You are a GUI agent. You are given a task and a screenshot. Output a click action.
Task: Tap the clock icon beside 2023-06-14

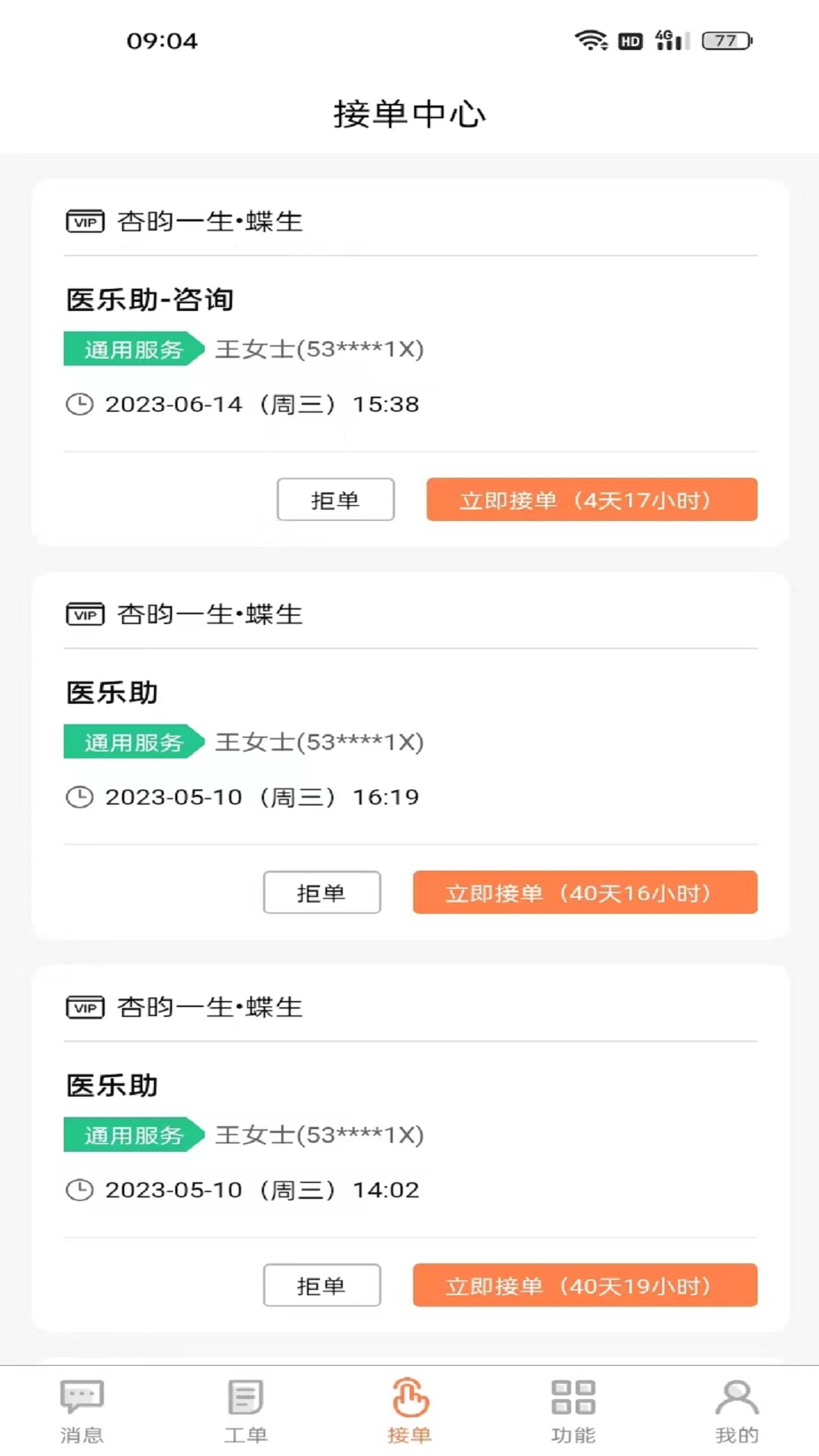click(80, 404)
